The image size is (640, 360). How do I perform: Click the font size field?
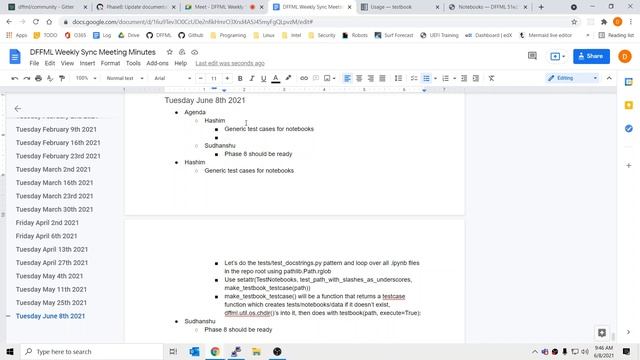[214, 78]
